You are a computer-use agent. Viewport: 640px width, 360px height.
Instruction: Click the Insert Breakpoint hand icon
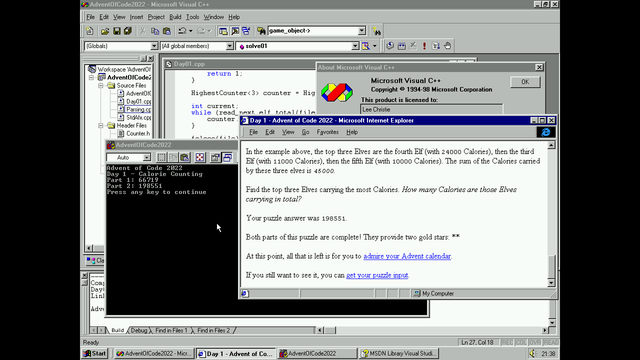[x=448, y=46]
